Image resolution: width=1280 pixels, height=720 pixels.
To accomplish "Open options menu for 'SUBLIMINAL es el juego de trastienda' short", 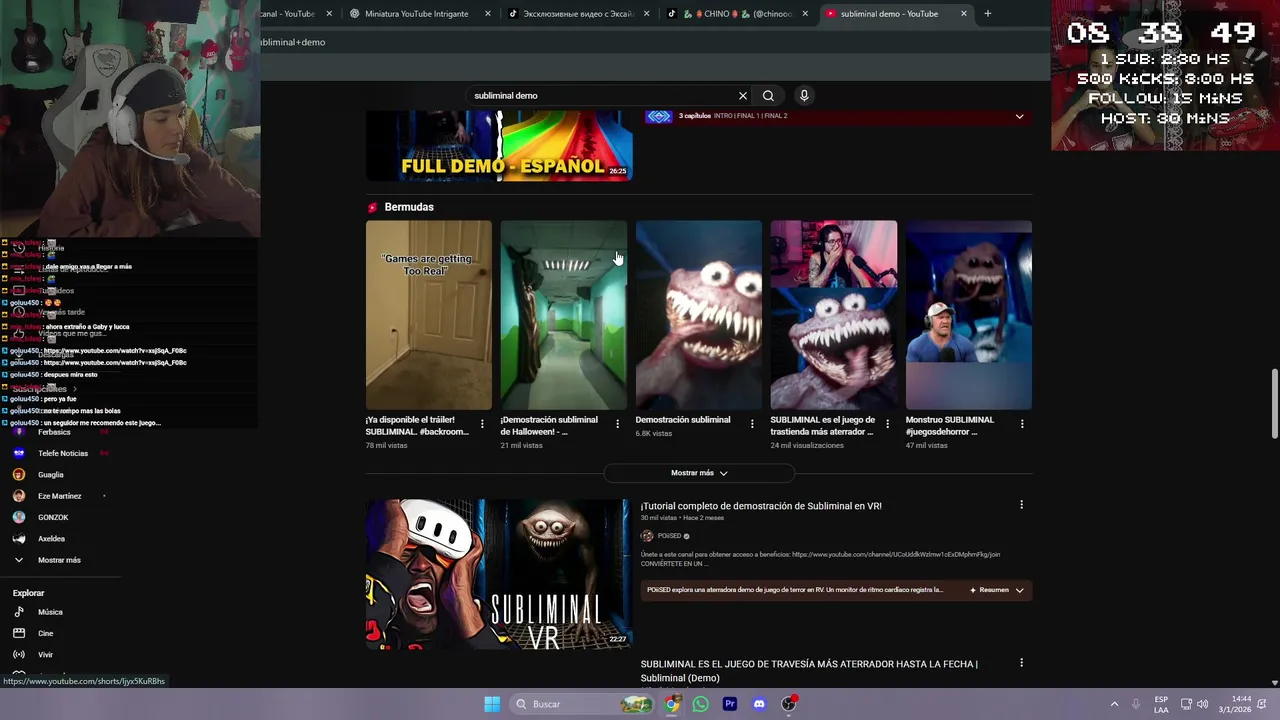I will point(887,424).
